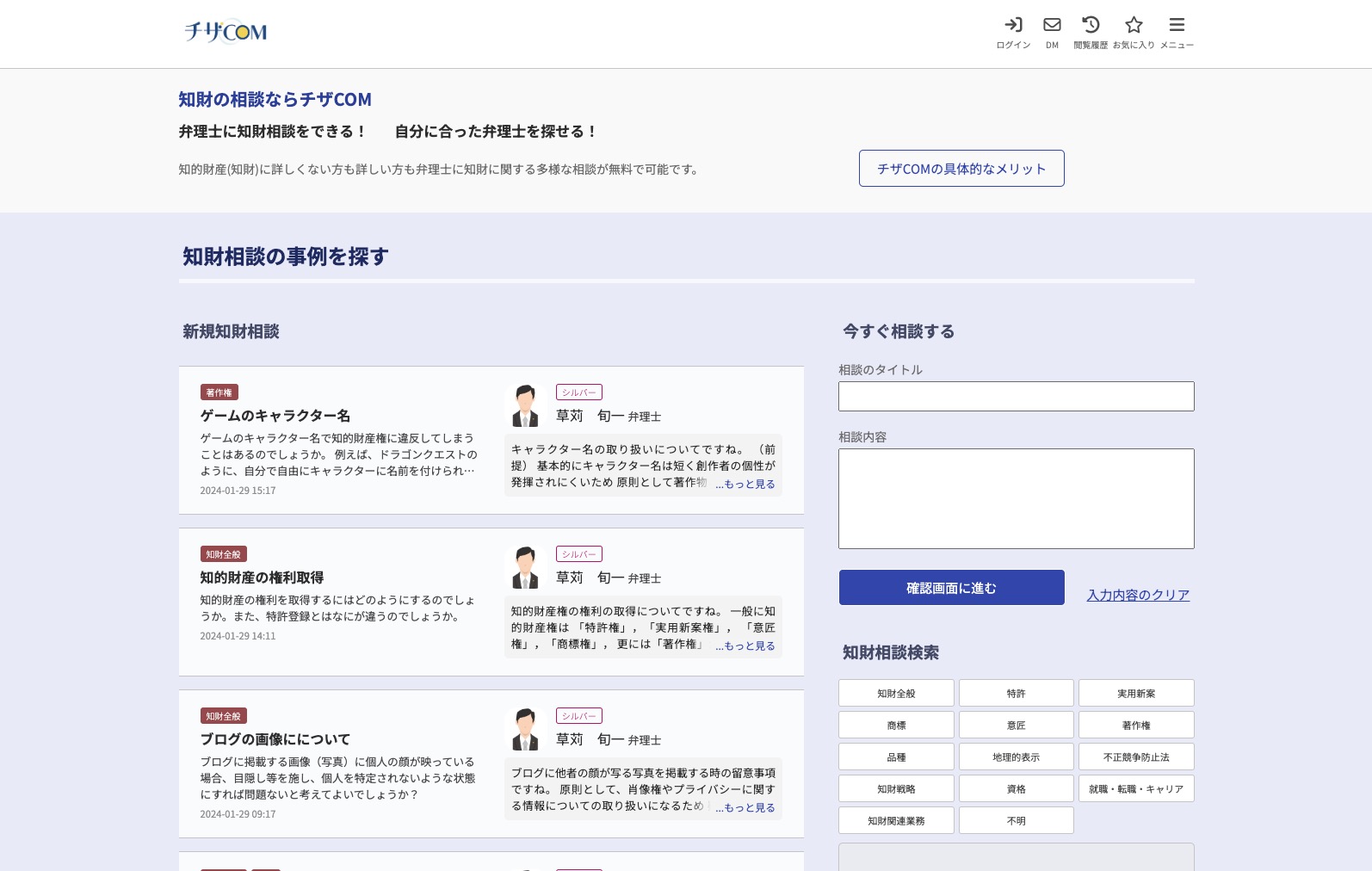Open the ゲームのキャラクター名 consultation title
Image resolution: width=1372 pixels, height=871 pixels.
pos(275,416)
